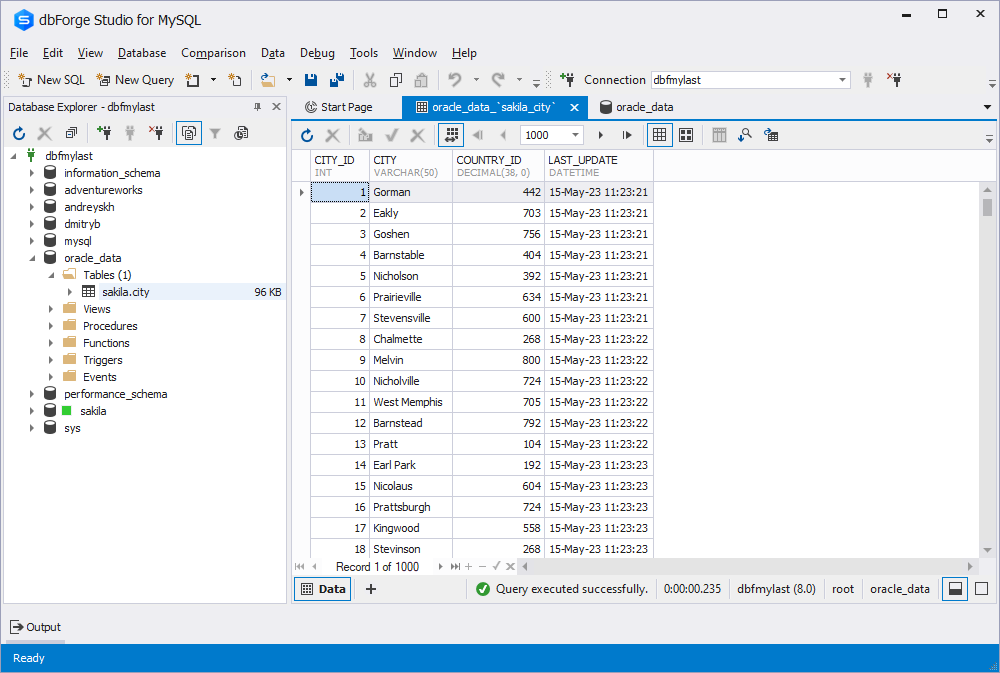
Task: Pin the Database Explorer panel
Action: [258, 107]
